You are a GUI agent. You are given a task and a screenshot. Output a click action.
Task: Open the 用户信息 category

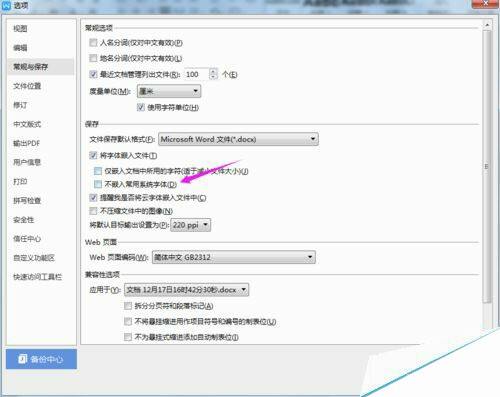(x=27, y=162)
